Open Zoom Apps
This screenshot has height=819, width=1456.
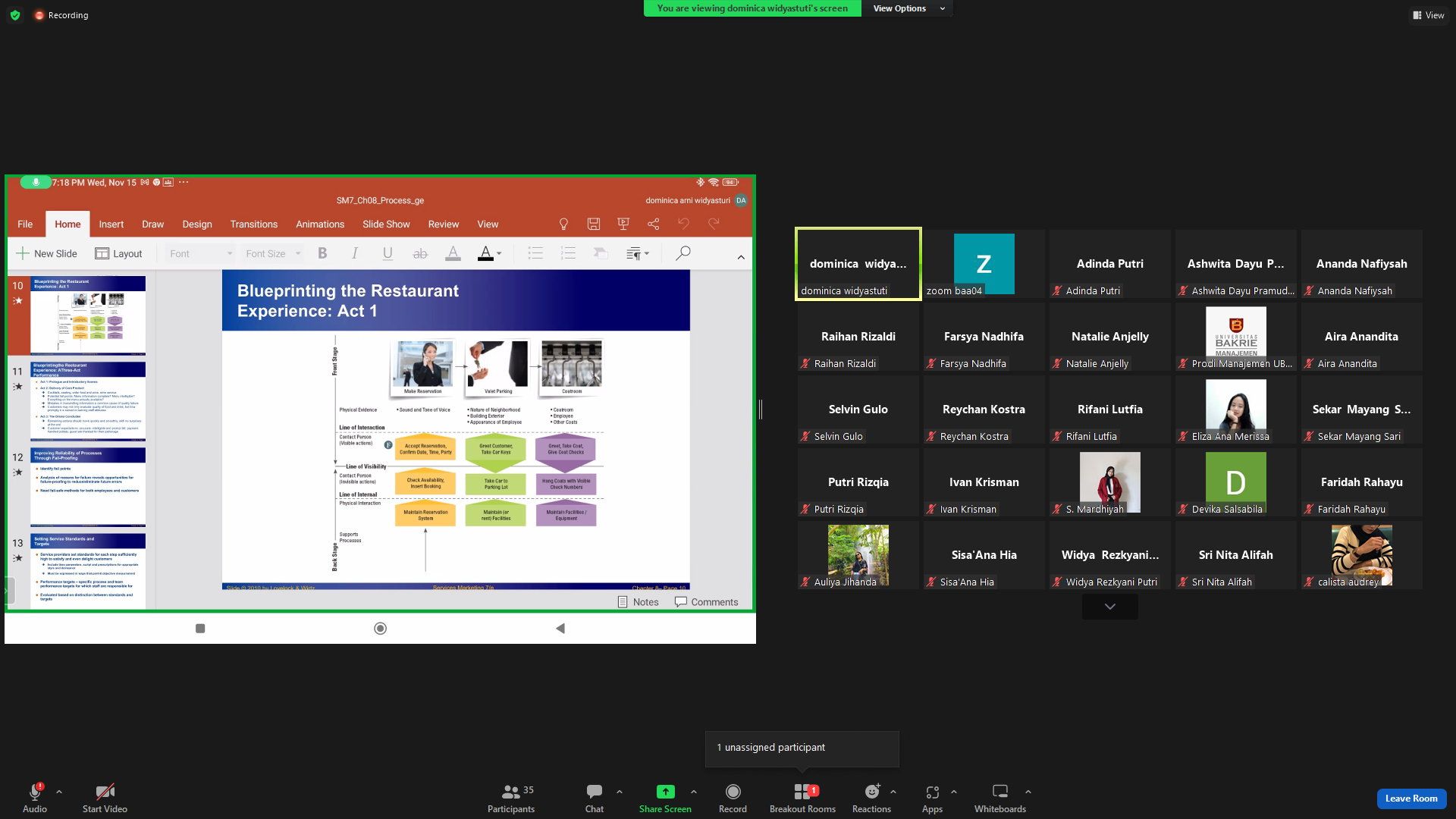tap(933, 798)
